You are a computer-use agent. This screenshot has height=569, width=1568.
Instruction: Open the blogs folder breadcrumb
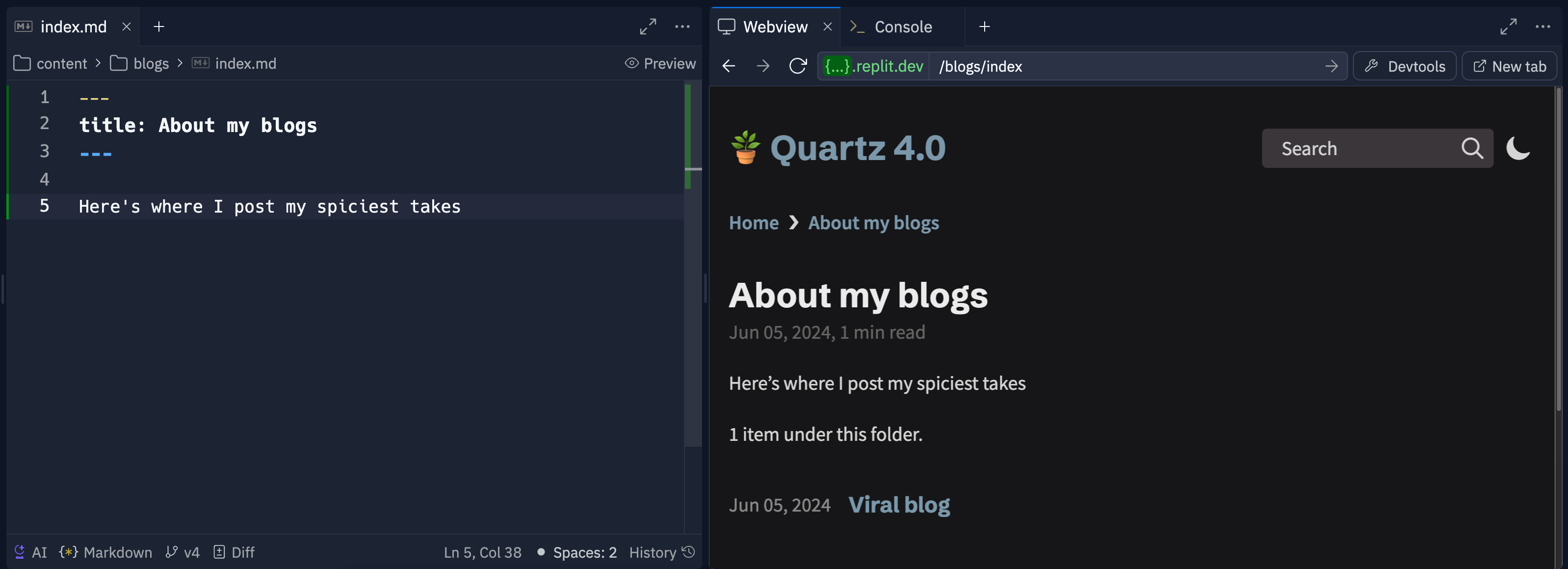pos(150,63)
